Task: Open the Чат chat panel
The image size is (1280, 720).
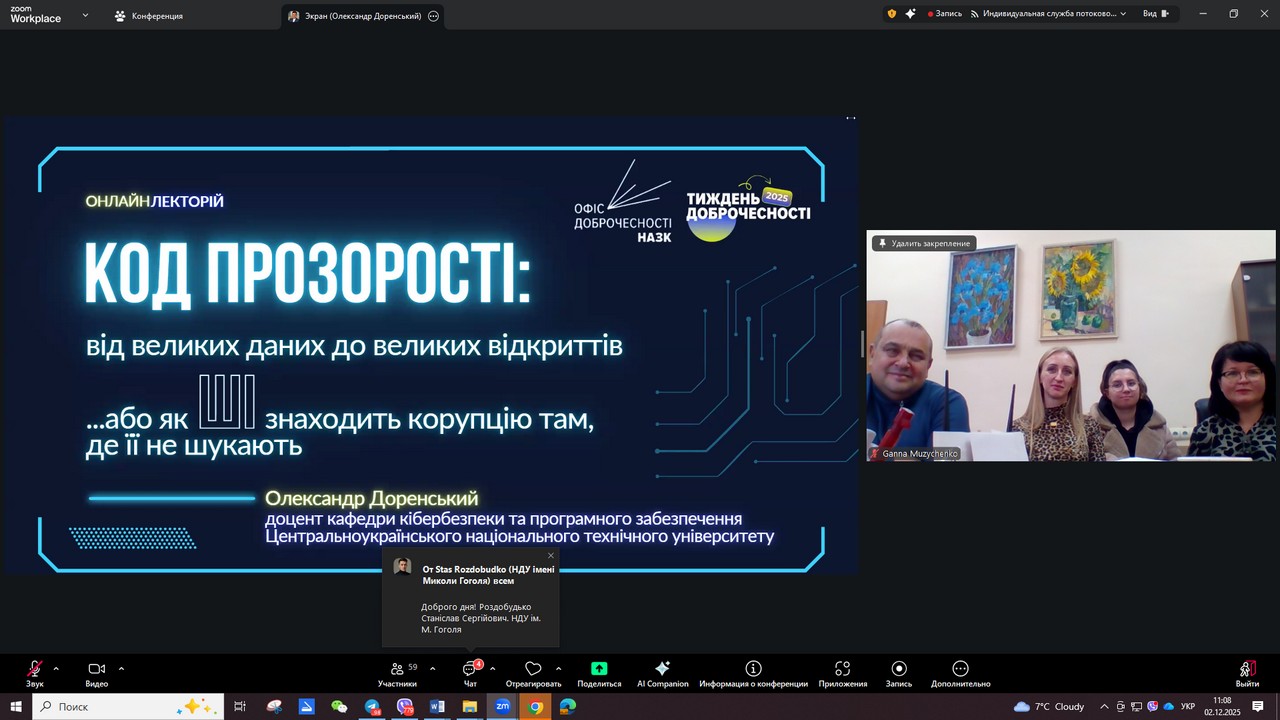Action: (470, 671)
